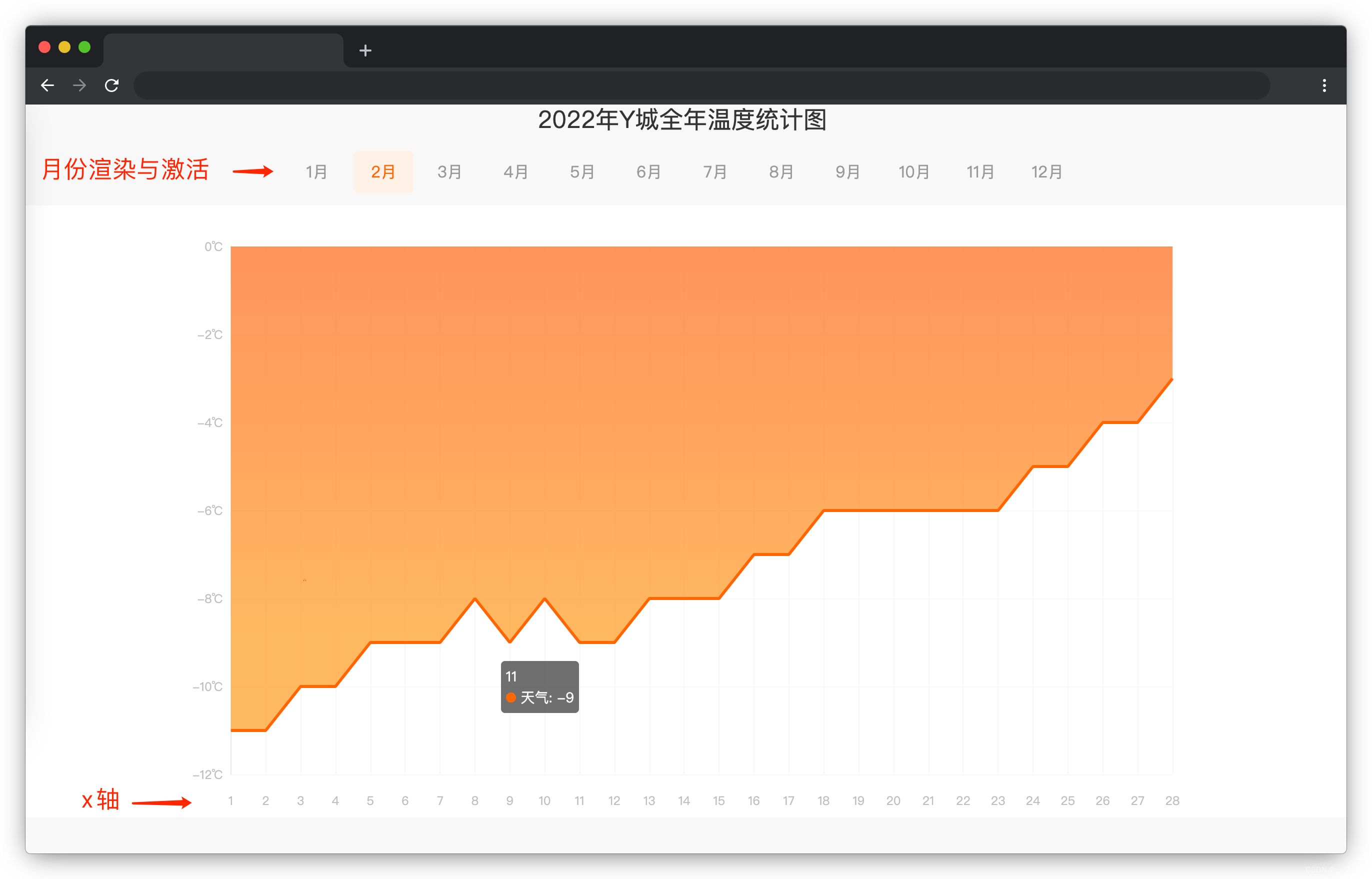Switch to the 5月 month tab

point(582,172)
